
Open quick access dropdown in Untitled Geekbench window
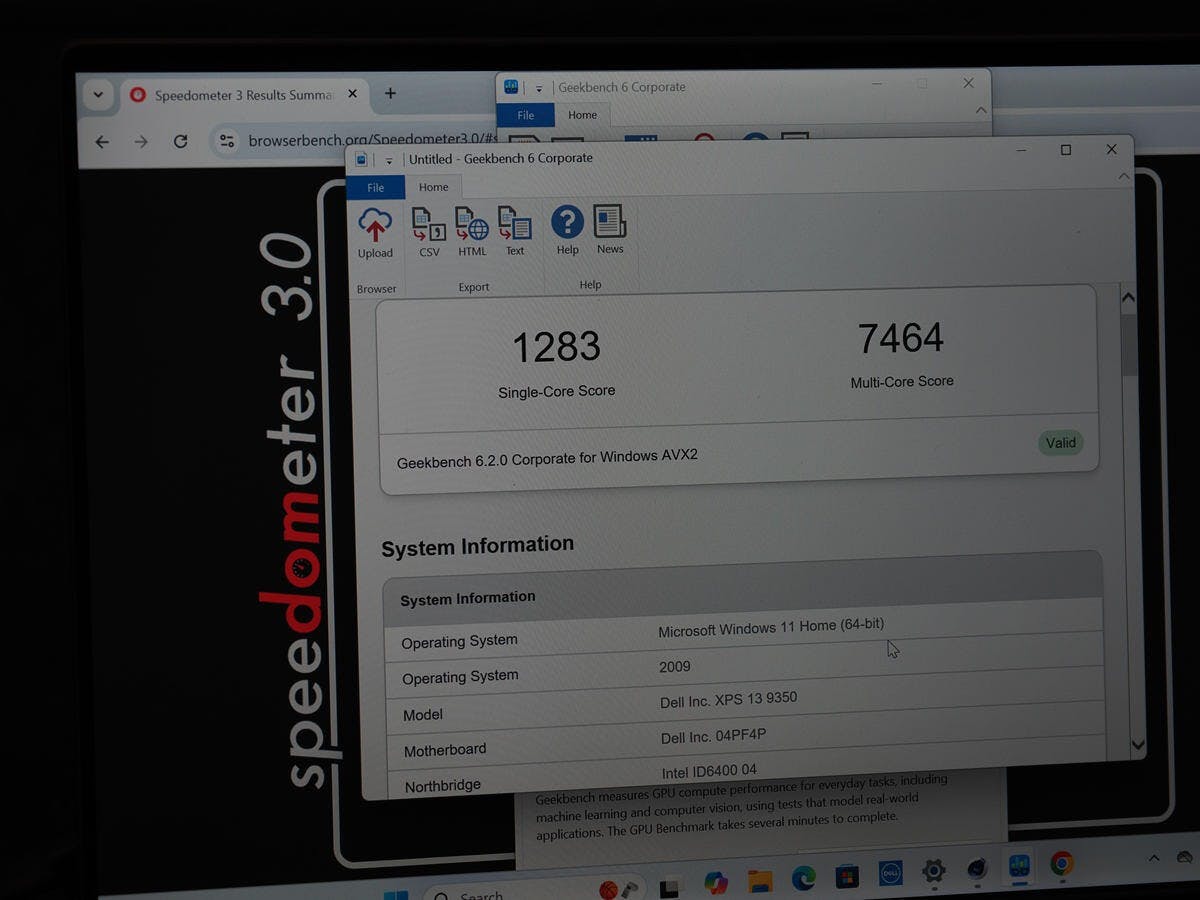389,161
